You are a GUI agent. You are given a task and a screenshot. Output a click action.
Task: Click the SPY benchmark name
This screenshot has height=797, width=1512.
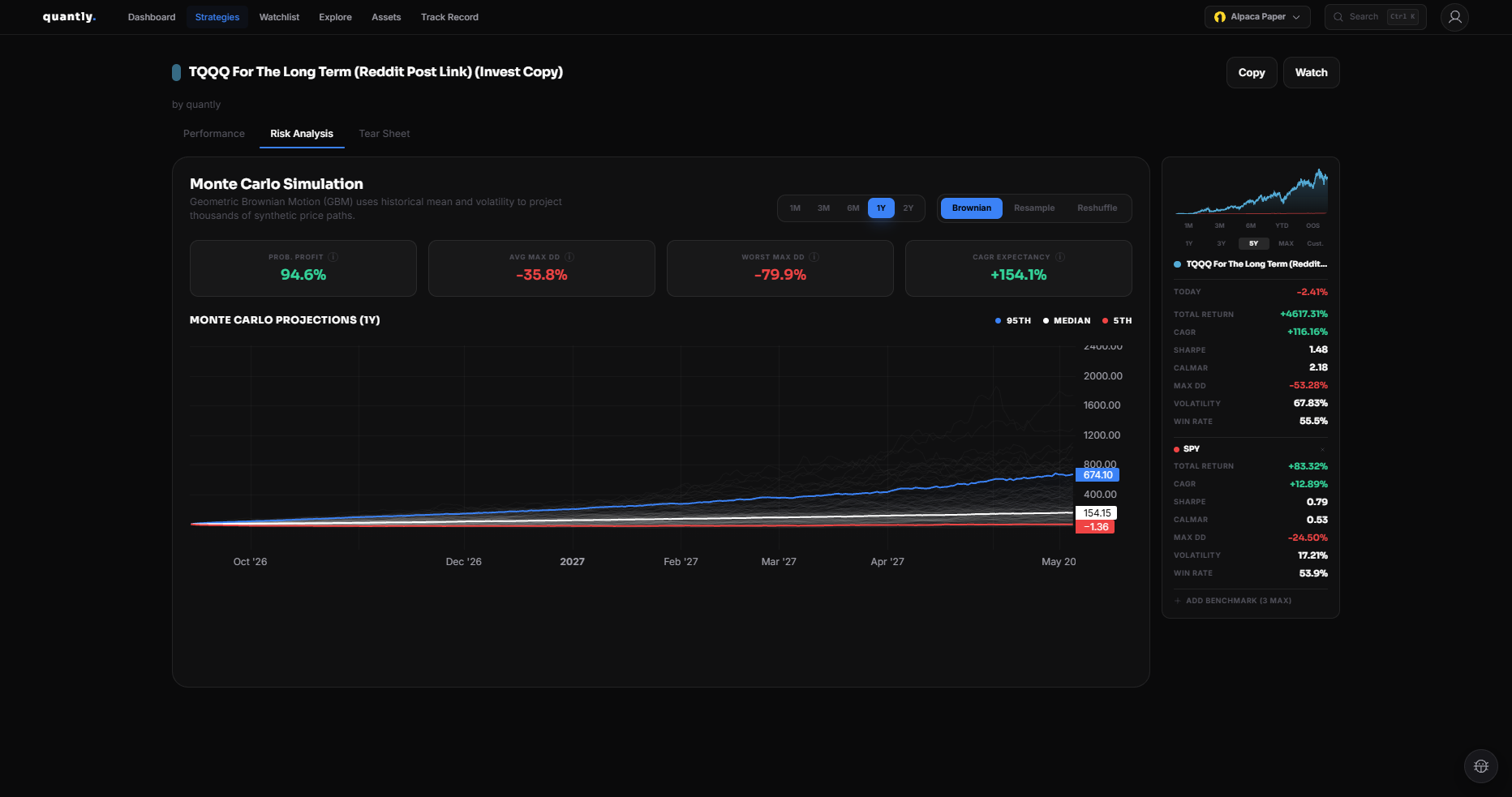point(1192,449)
